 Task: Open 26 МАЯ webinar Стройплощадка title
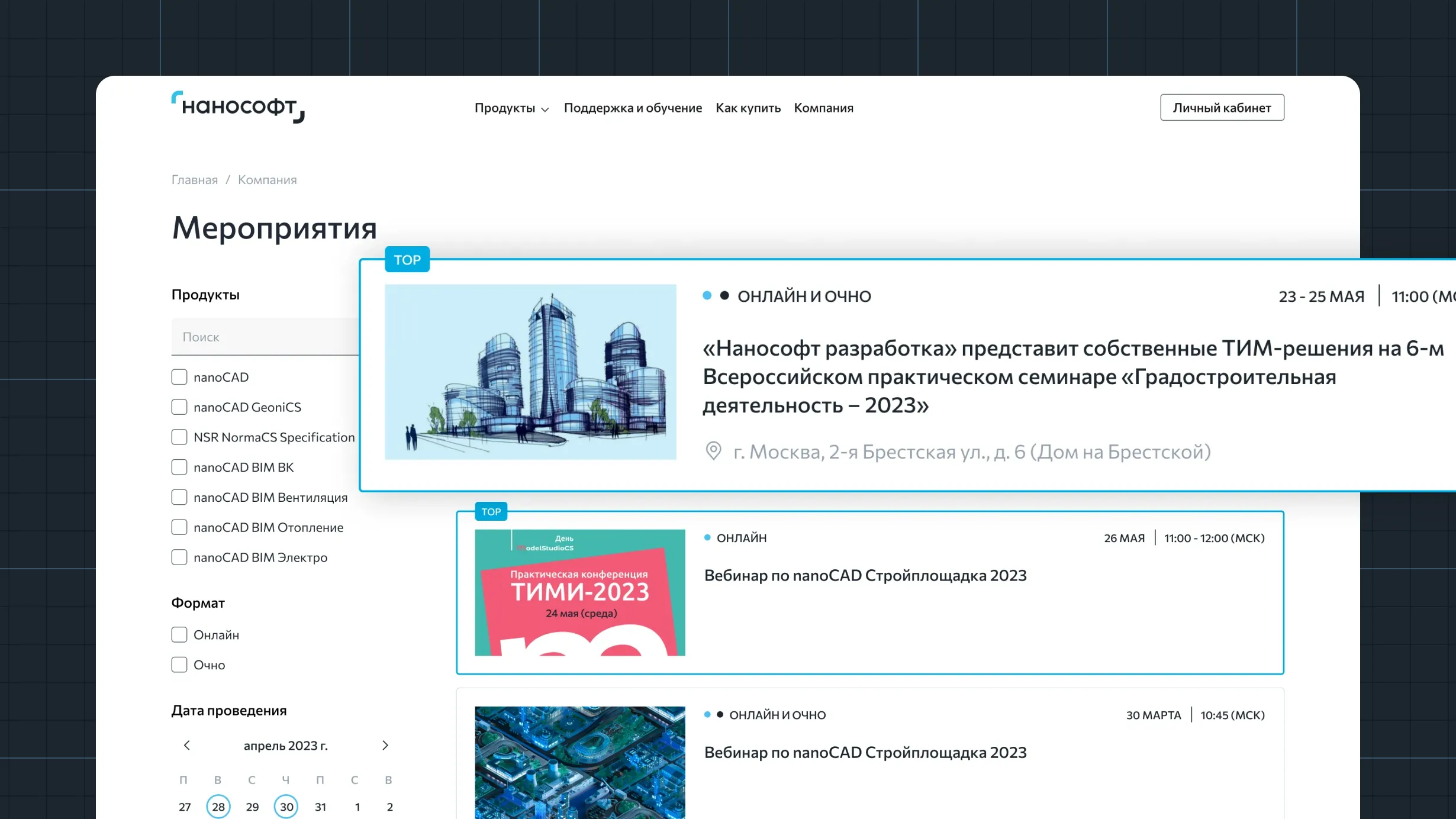click(865, 576)
